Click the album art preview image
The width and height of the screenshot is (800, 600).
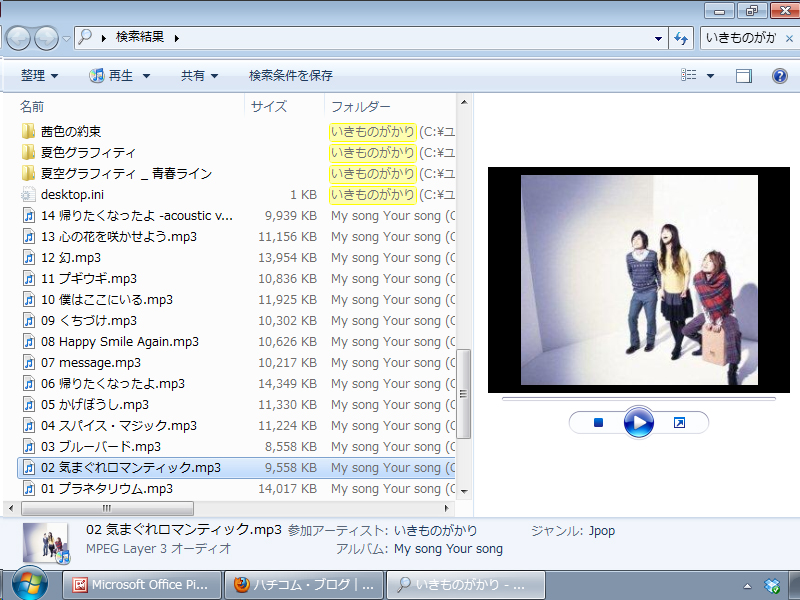[639, 280]
